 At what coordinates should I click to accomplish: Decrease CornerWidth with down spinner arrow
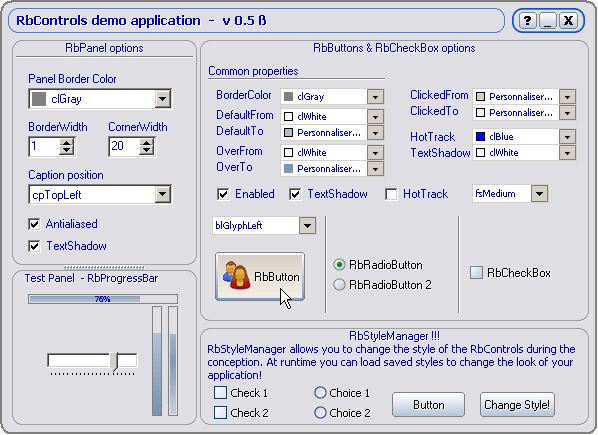click(x=147, y=151)
